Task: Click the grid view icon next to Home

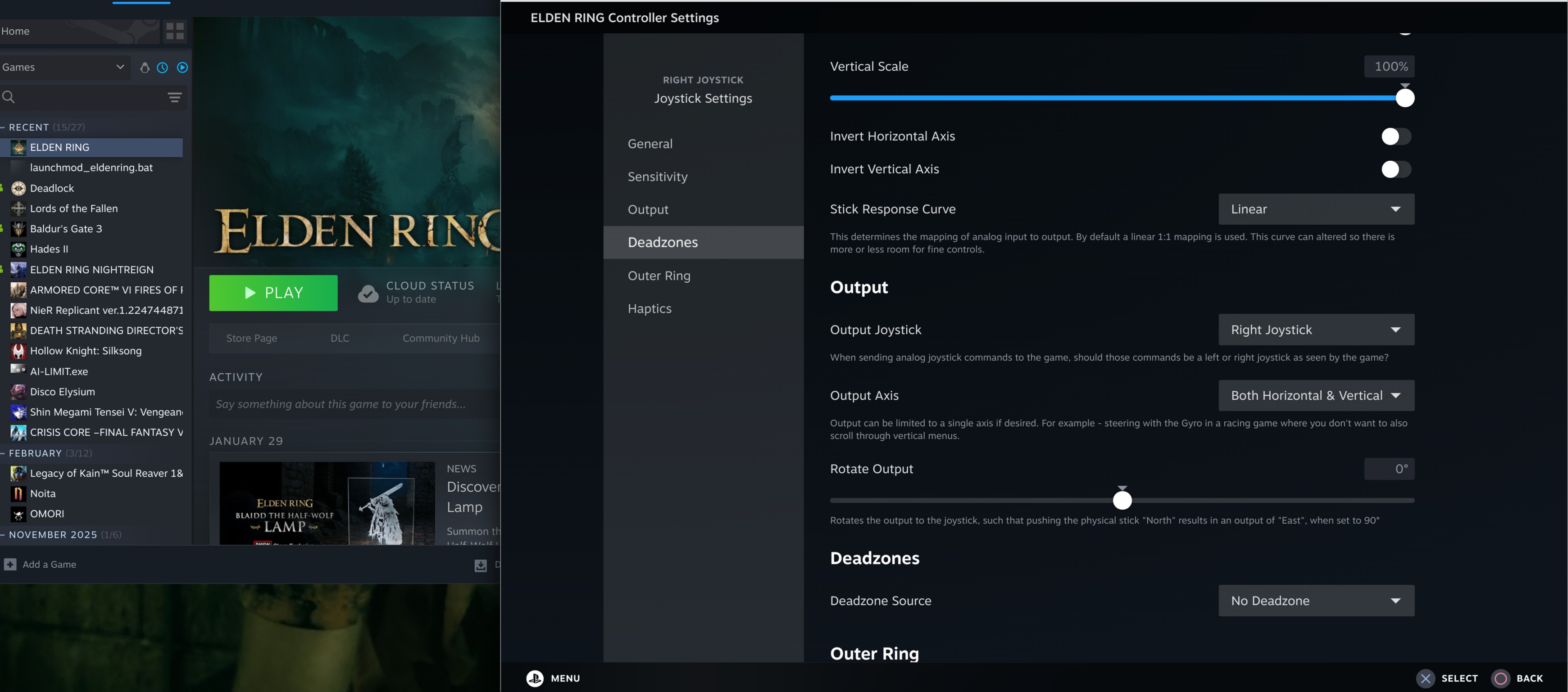Action: pos(175,31)
